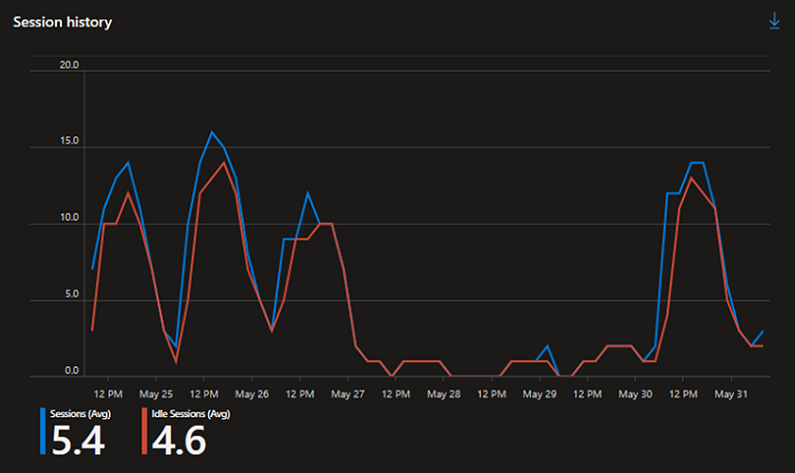Click the blue line's highest peak near 16

tap(212, 132)
